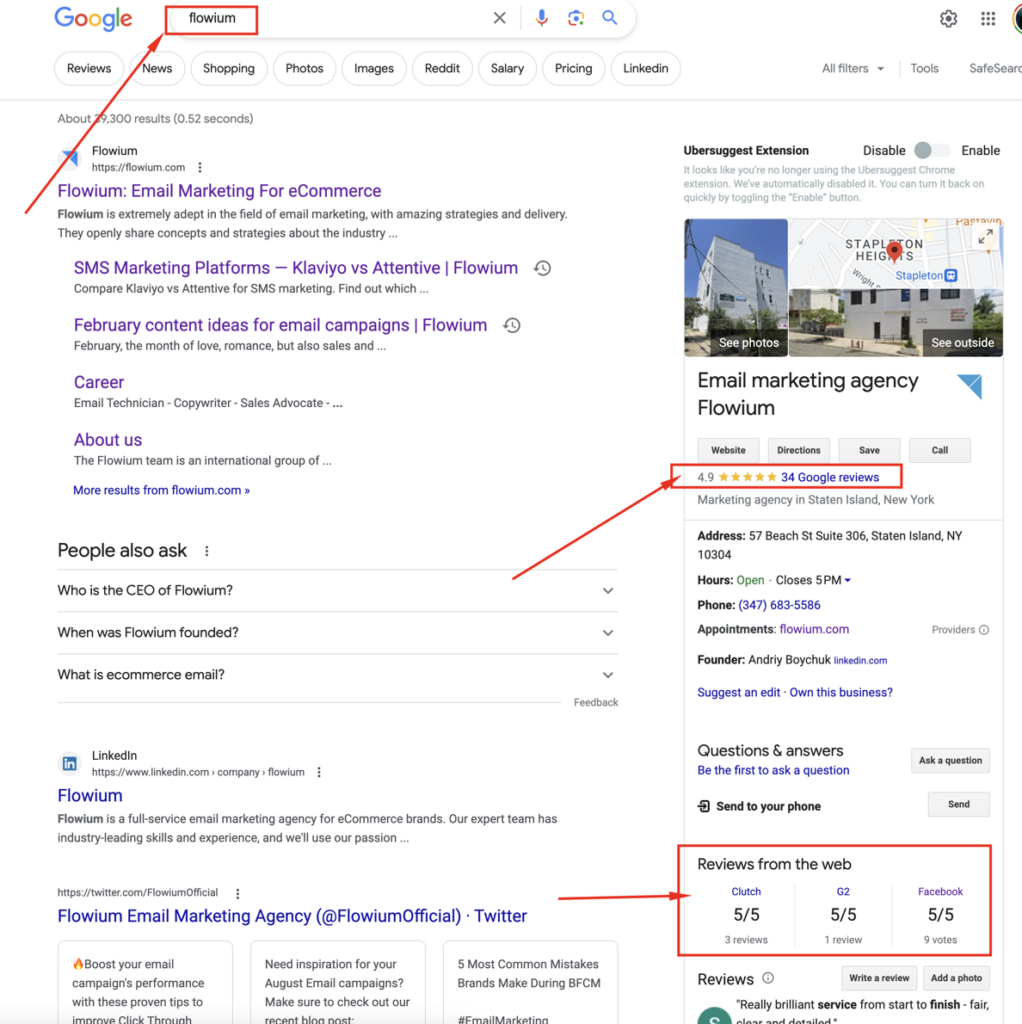Select the Images filter chip

(x=374, y=69)
